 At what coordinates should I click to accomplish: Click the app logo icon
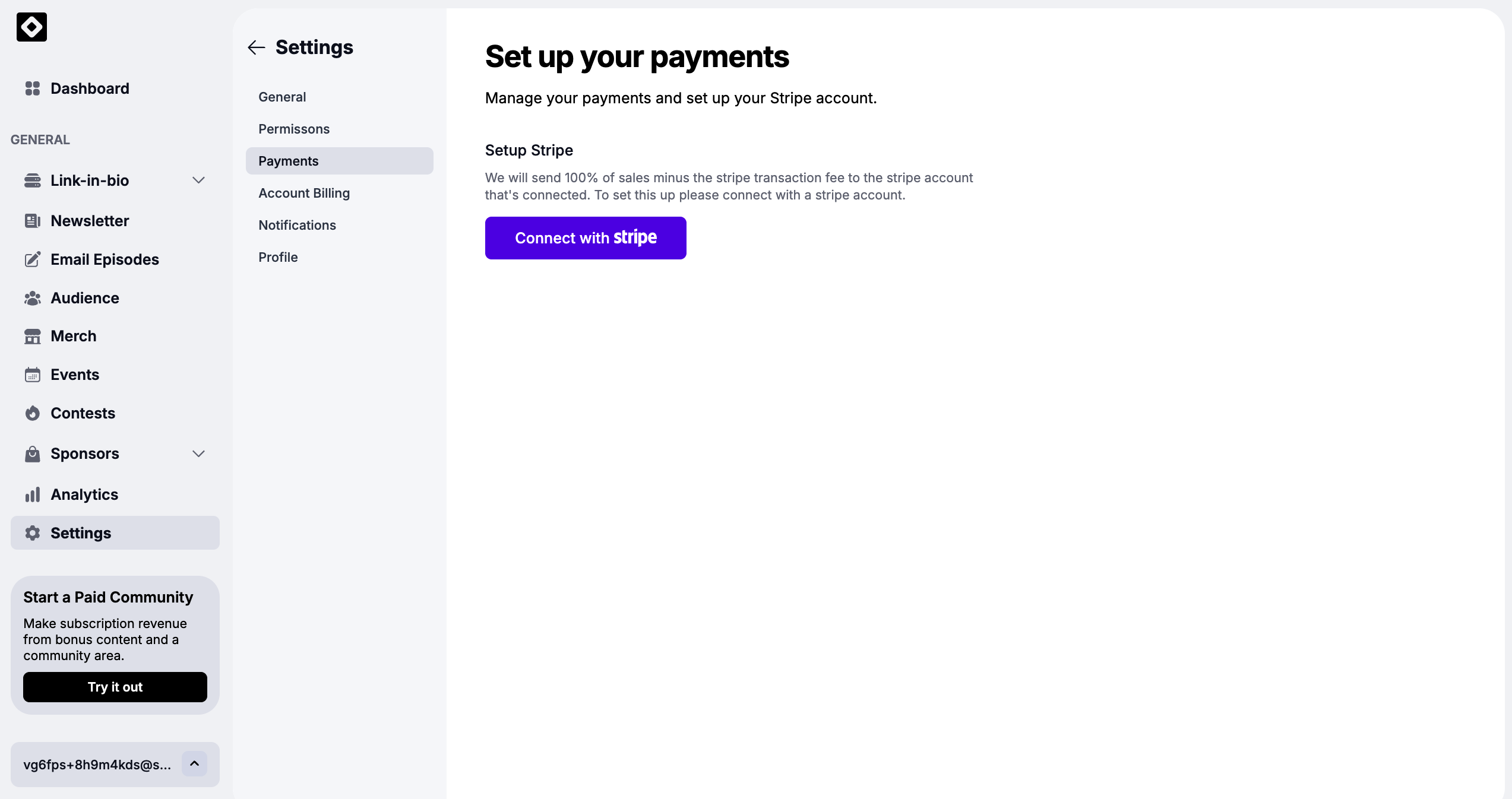point(31,27)
